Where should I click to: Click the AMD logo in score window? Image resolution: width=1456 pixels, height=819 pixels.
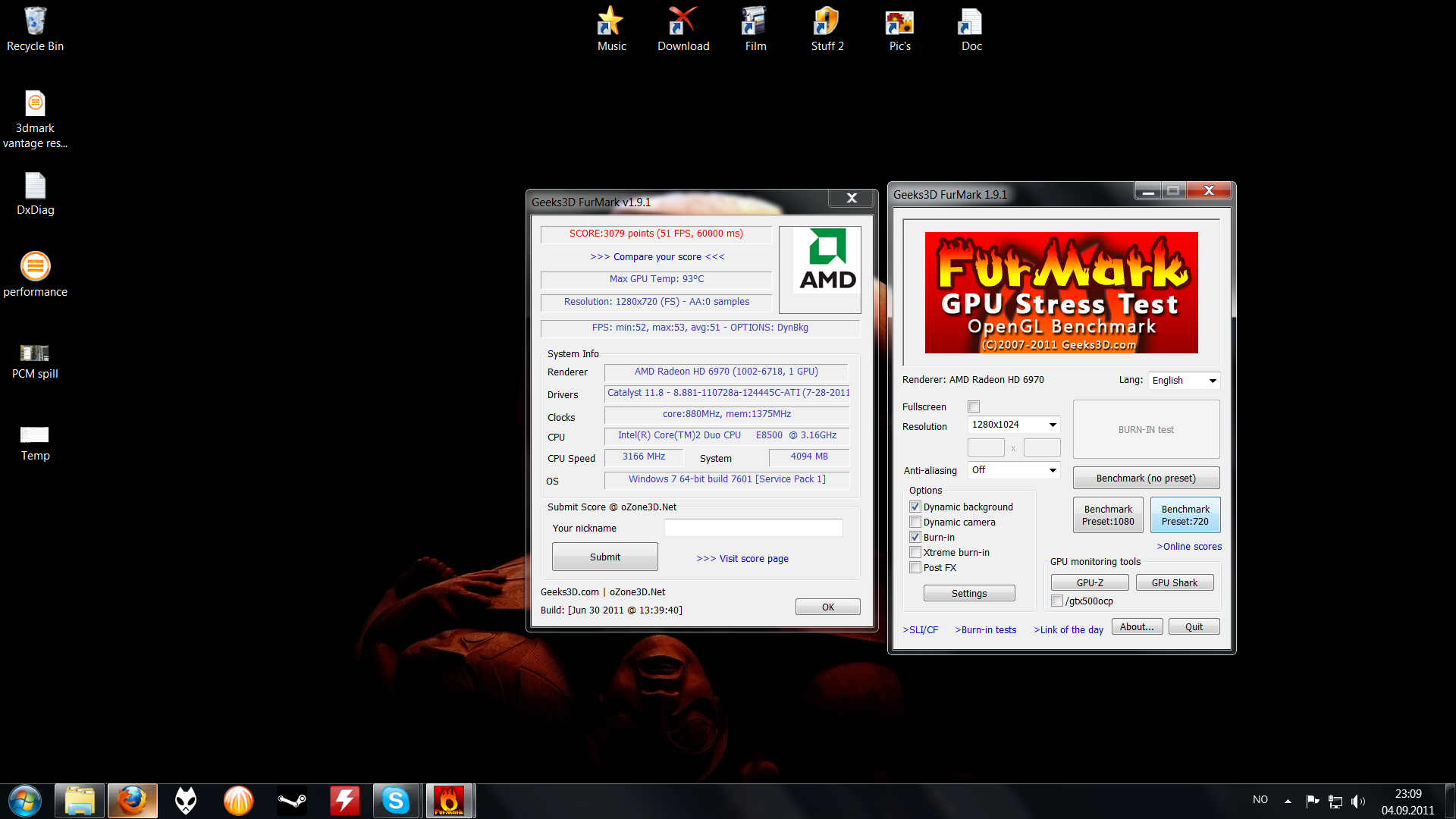[820, 269]
